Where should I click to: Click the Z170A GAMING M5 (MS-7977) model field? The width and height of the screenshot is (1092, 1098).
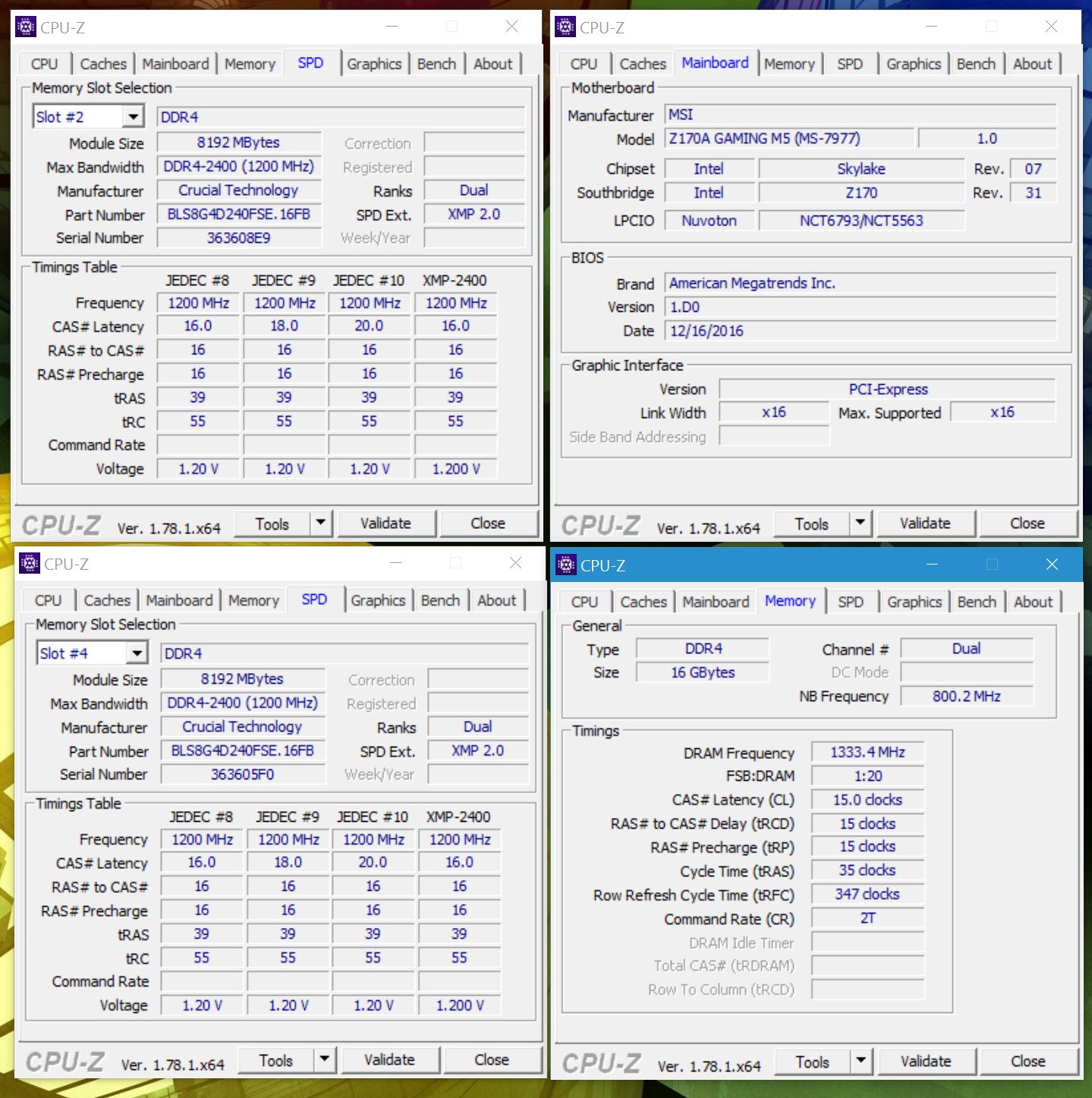coord(789,138)
